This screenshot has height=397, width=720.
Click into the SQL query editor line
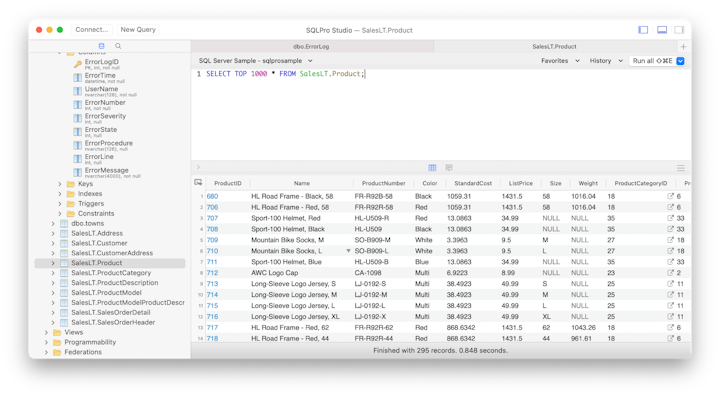point(285,74)
